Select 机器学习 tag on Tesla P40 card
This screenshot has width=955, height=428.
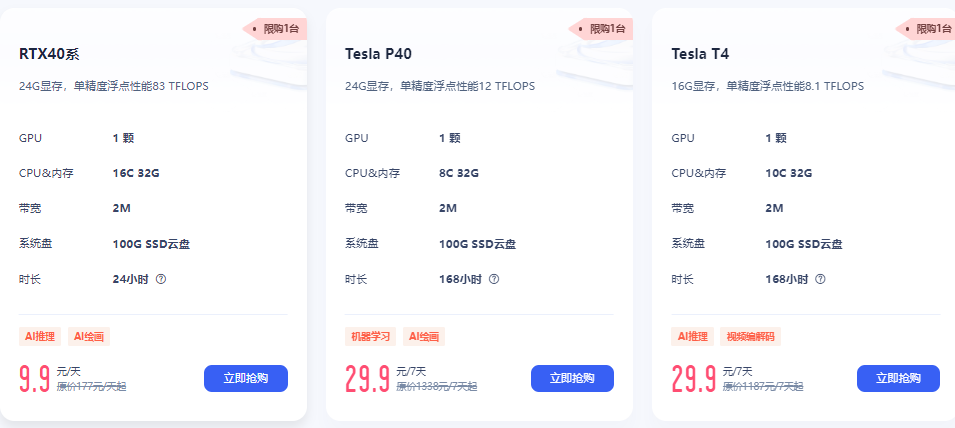pyautogui.click(x=370, y=337)
